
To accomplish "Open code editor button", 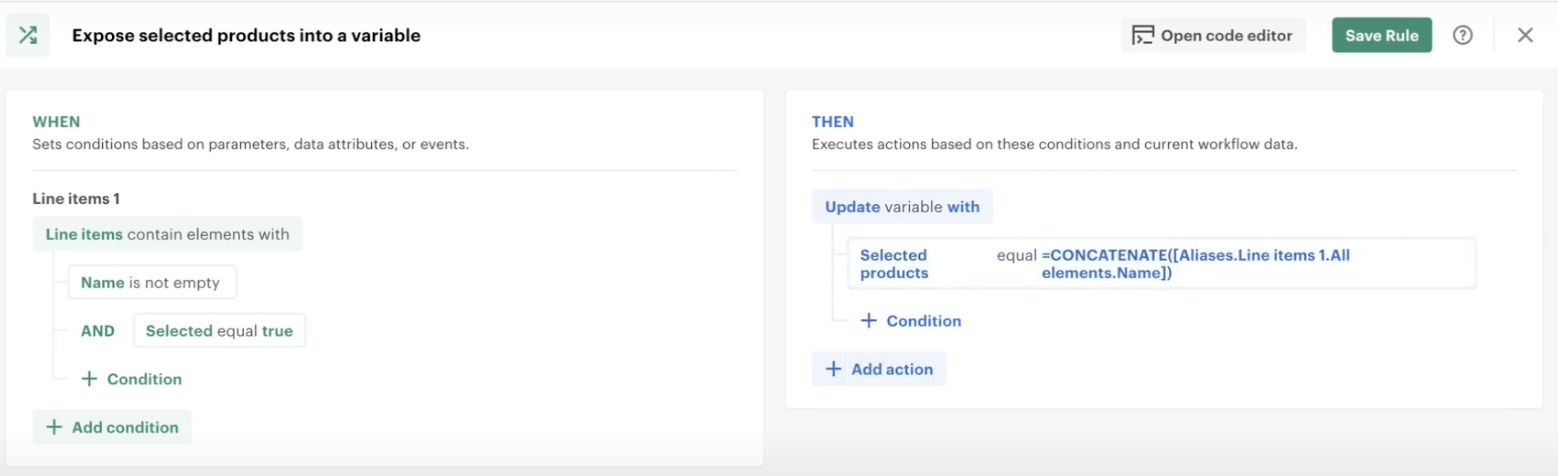I will [x=1214, y=35].
